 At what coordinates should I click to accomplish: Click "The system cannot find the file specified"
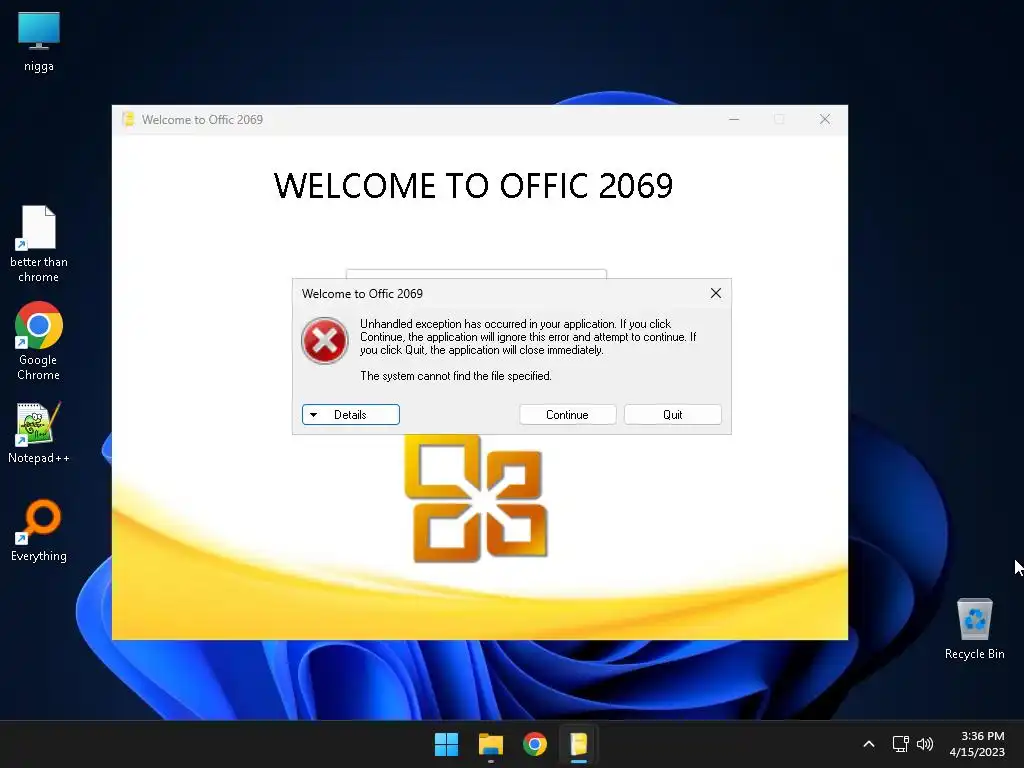456,376
